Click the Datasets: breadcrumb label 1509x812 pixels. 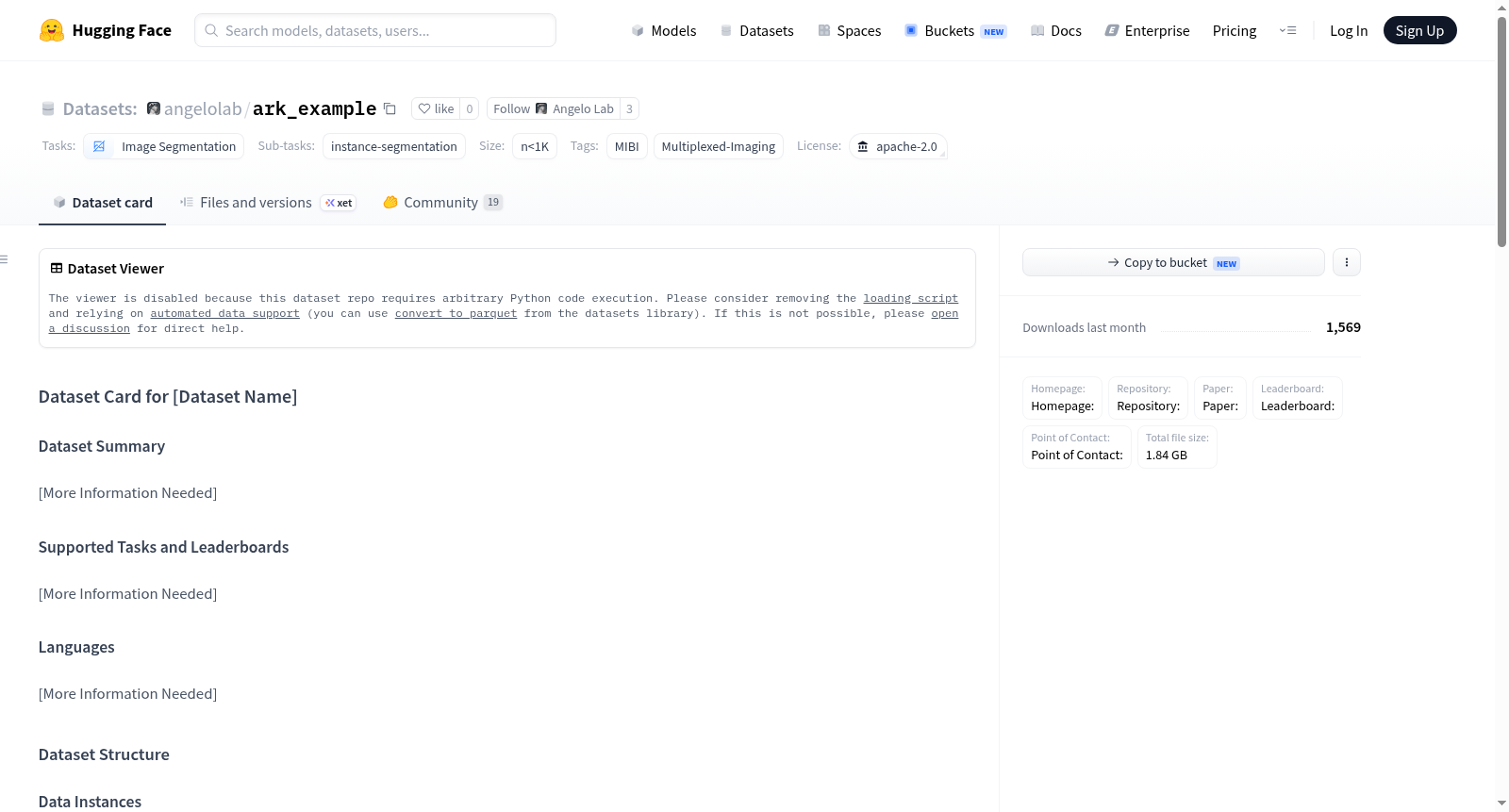[100, 108]
